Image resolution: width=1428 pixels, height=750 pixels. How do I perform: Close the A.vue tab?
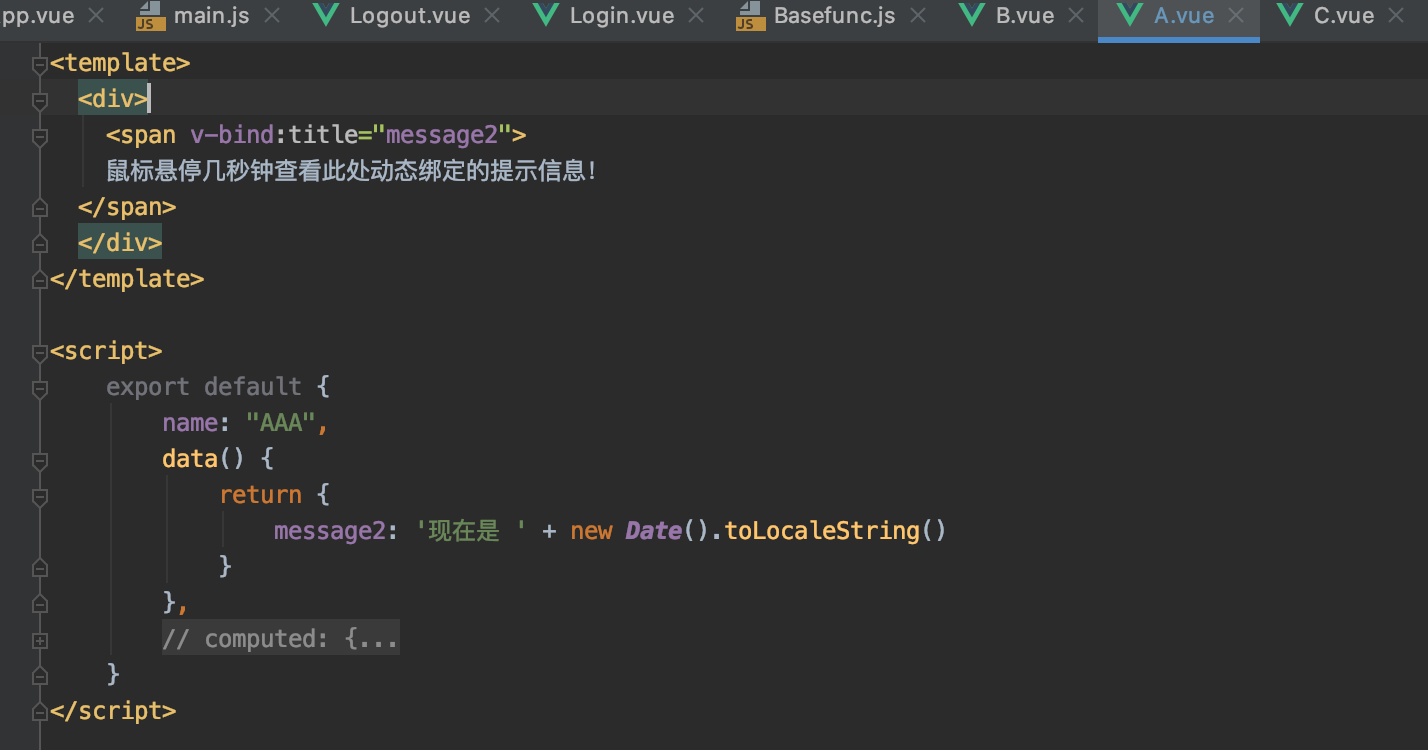pos(1236,16)
